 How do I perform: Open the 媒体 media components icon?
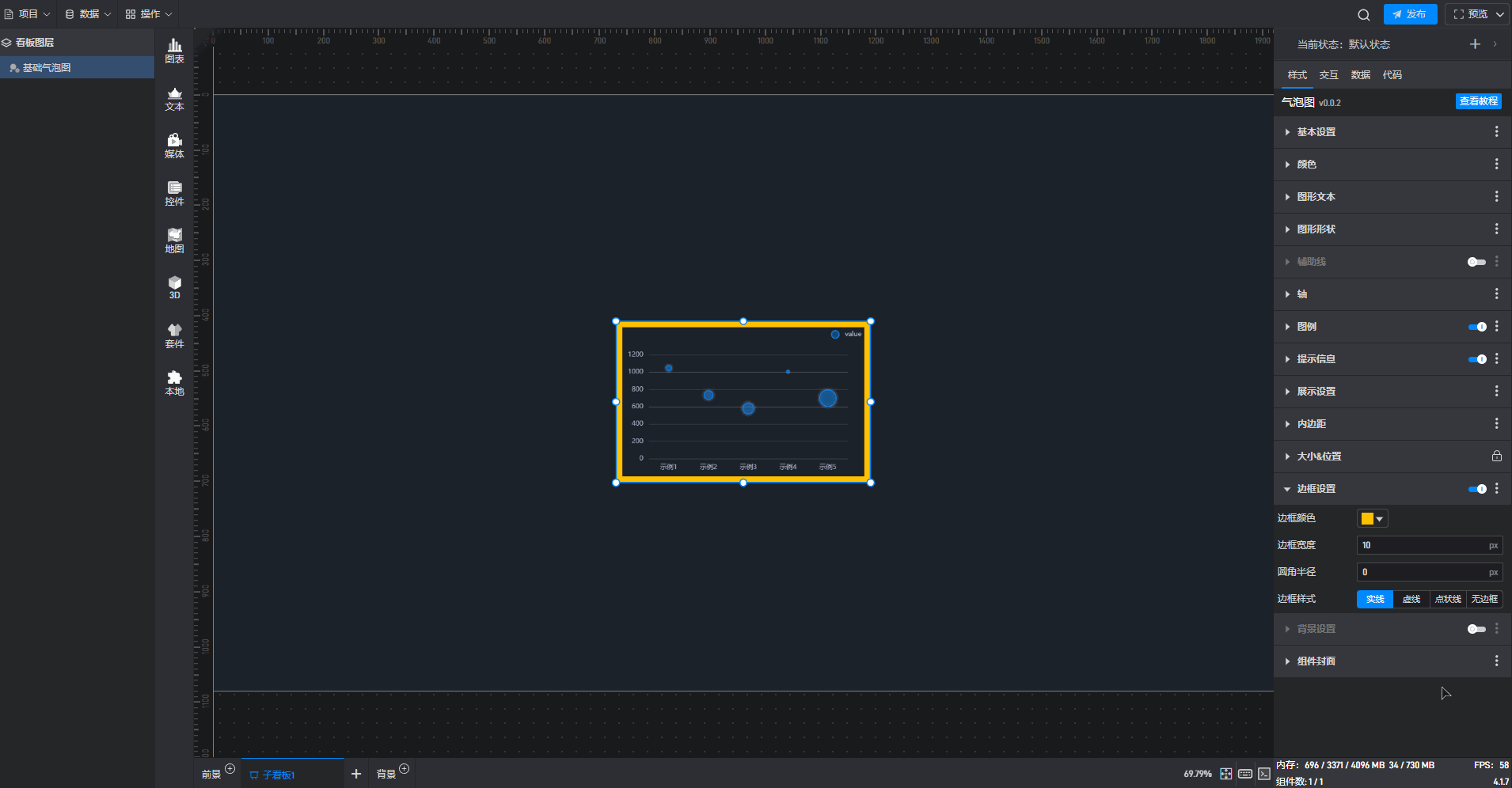click(174, 146)
